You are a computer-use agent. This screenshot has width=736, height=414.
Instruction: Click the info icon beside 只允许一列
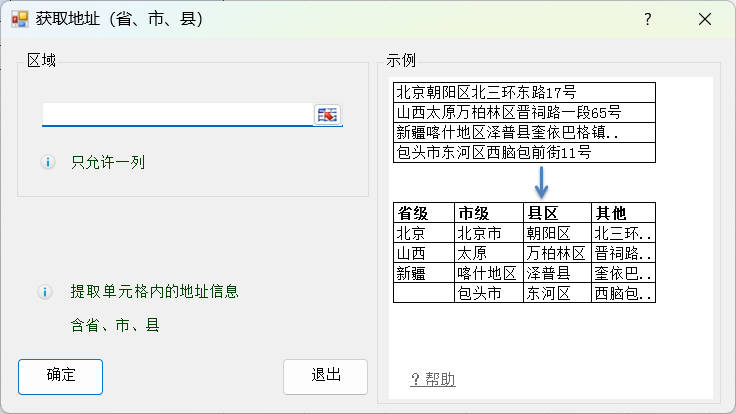[47, 162]
